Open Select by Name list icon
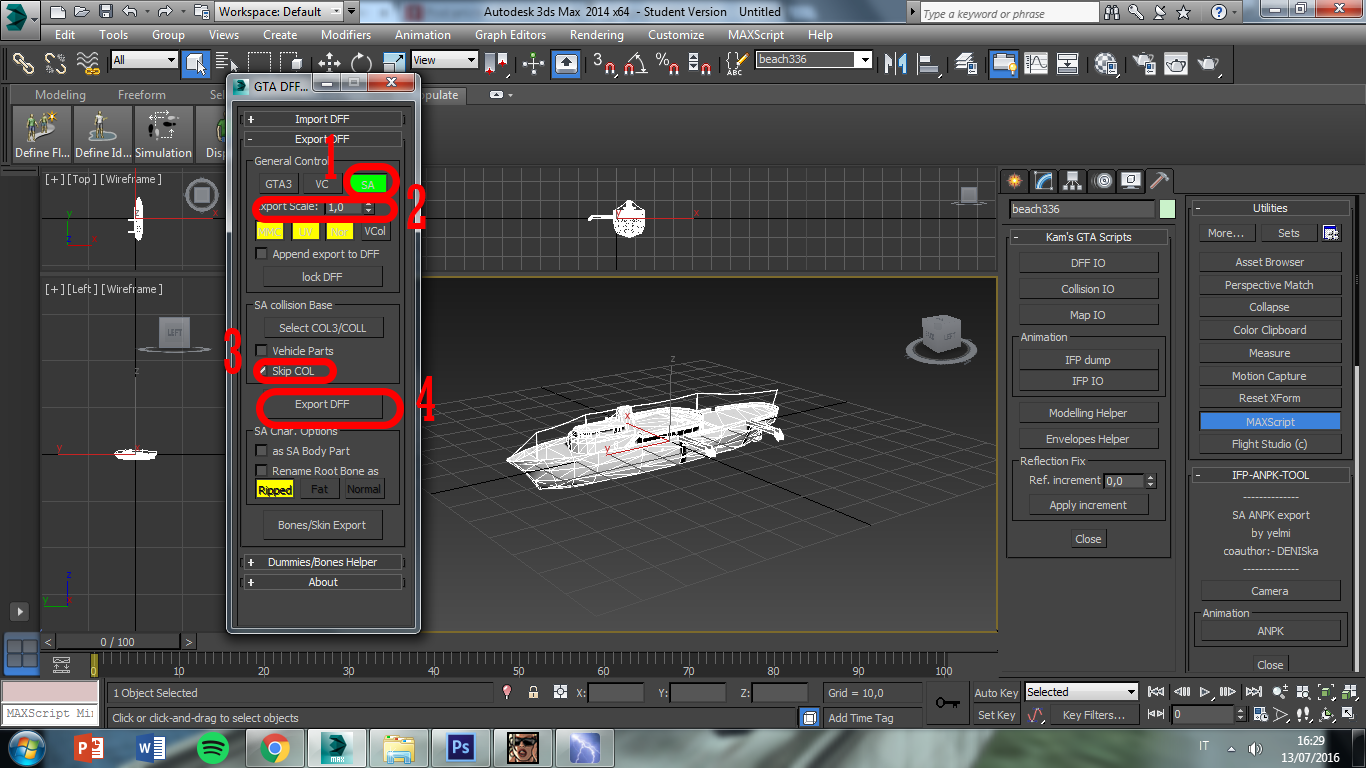 225,63
